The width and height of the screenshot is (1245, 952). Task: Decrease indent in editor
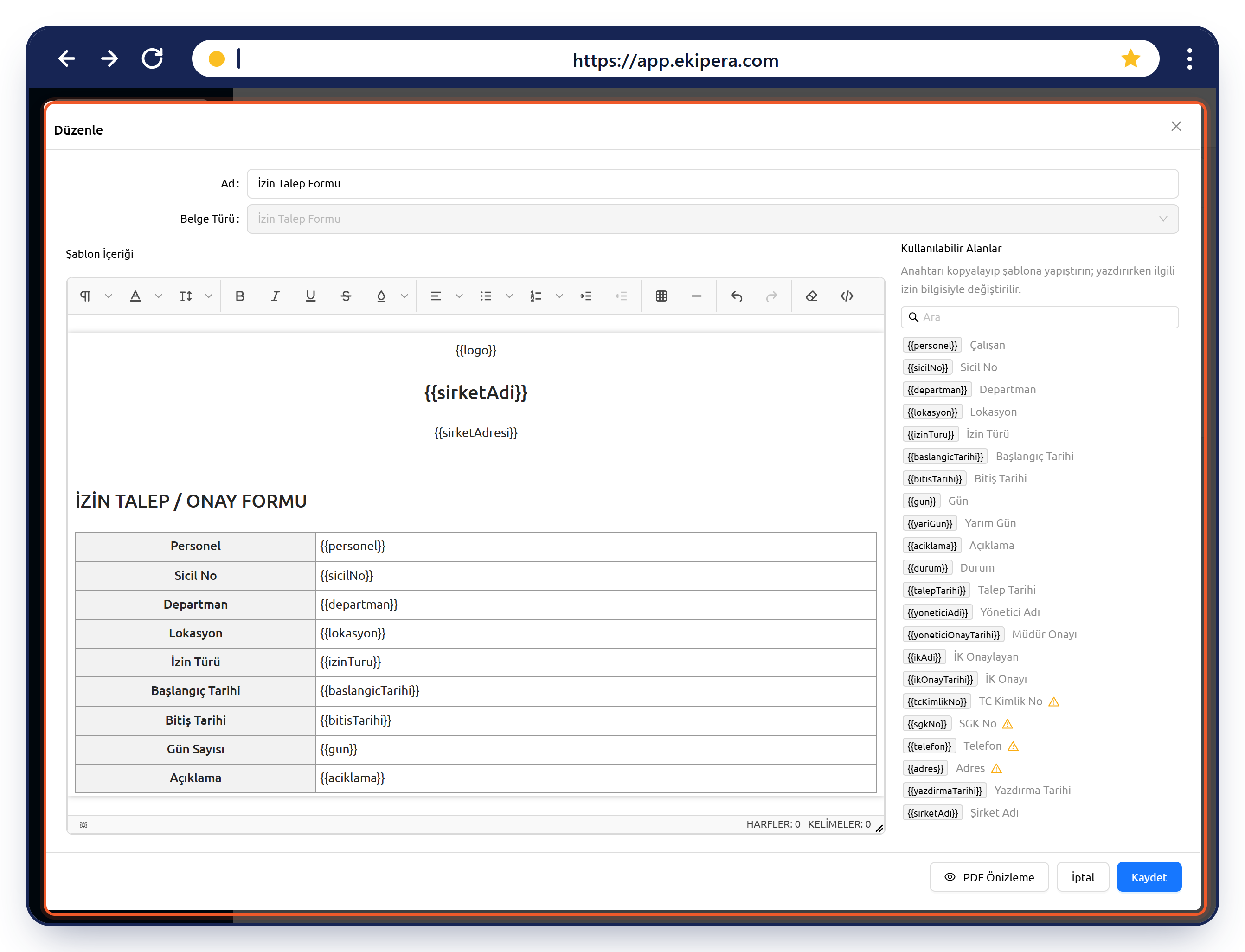(621, 296)
